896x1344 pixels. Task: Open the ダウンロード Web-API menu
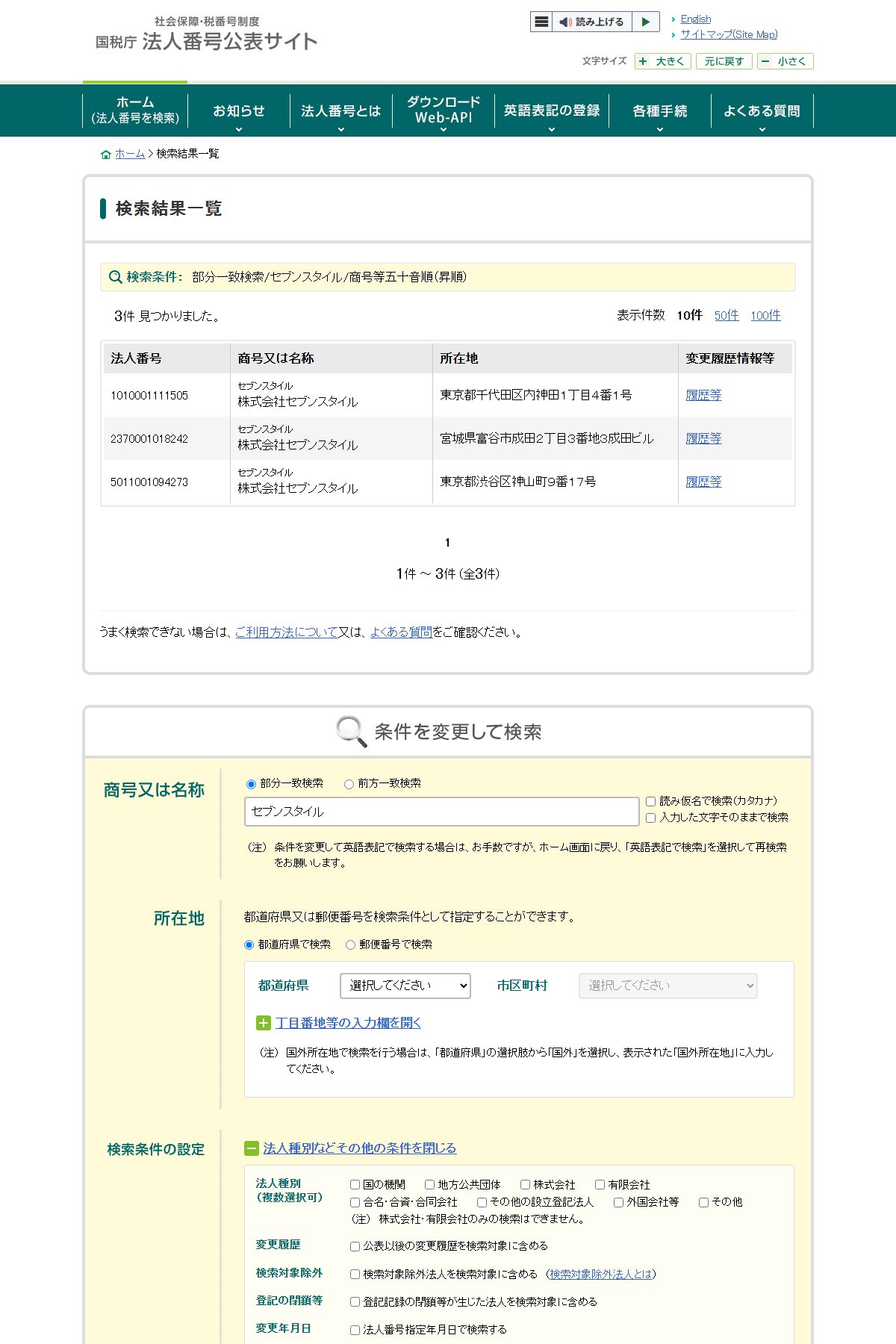click(x=444, y=110)
